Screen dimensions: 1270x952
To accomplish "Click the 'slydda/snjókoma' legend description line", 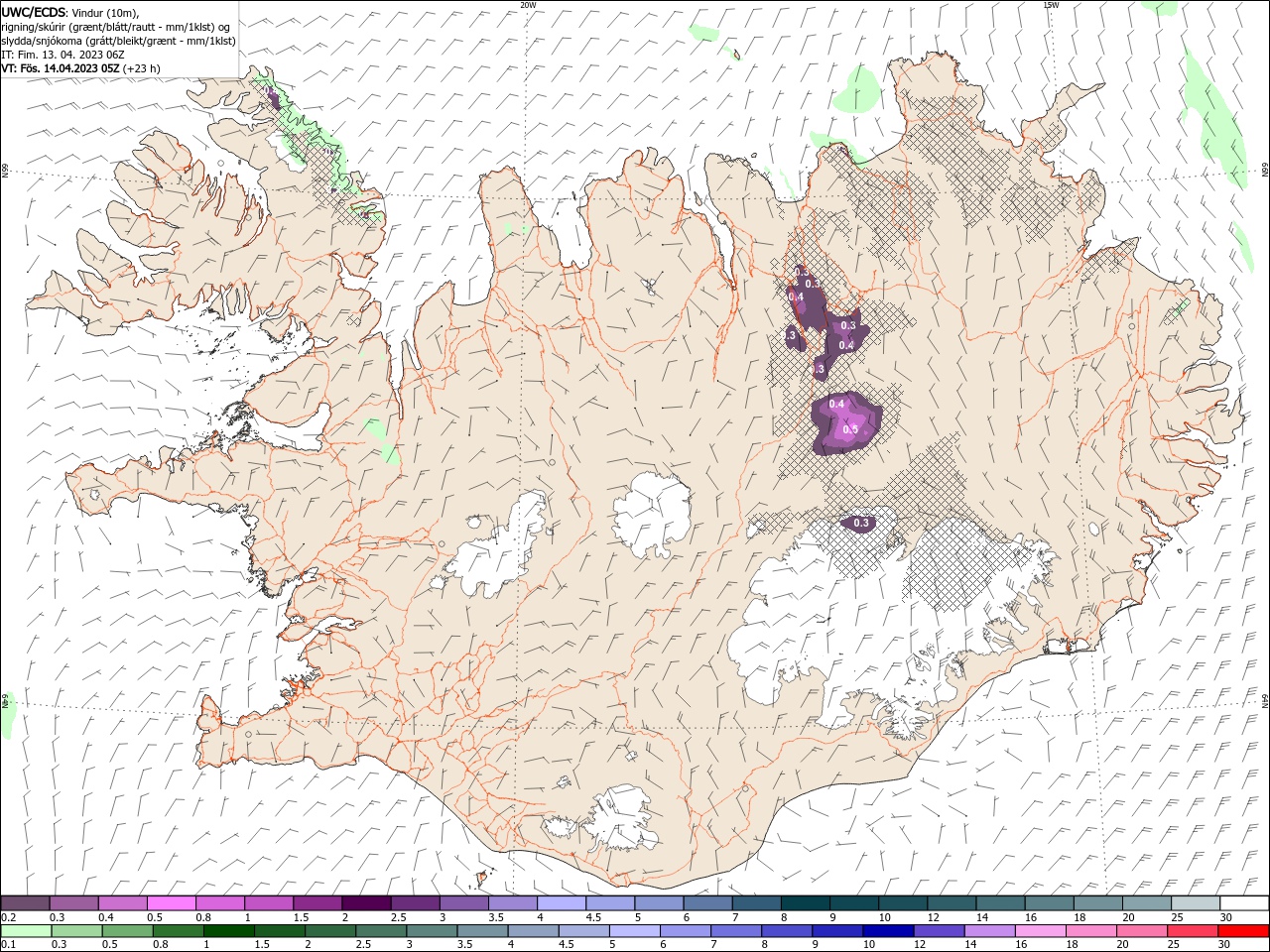I will (x=118, y=41).
